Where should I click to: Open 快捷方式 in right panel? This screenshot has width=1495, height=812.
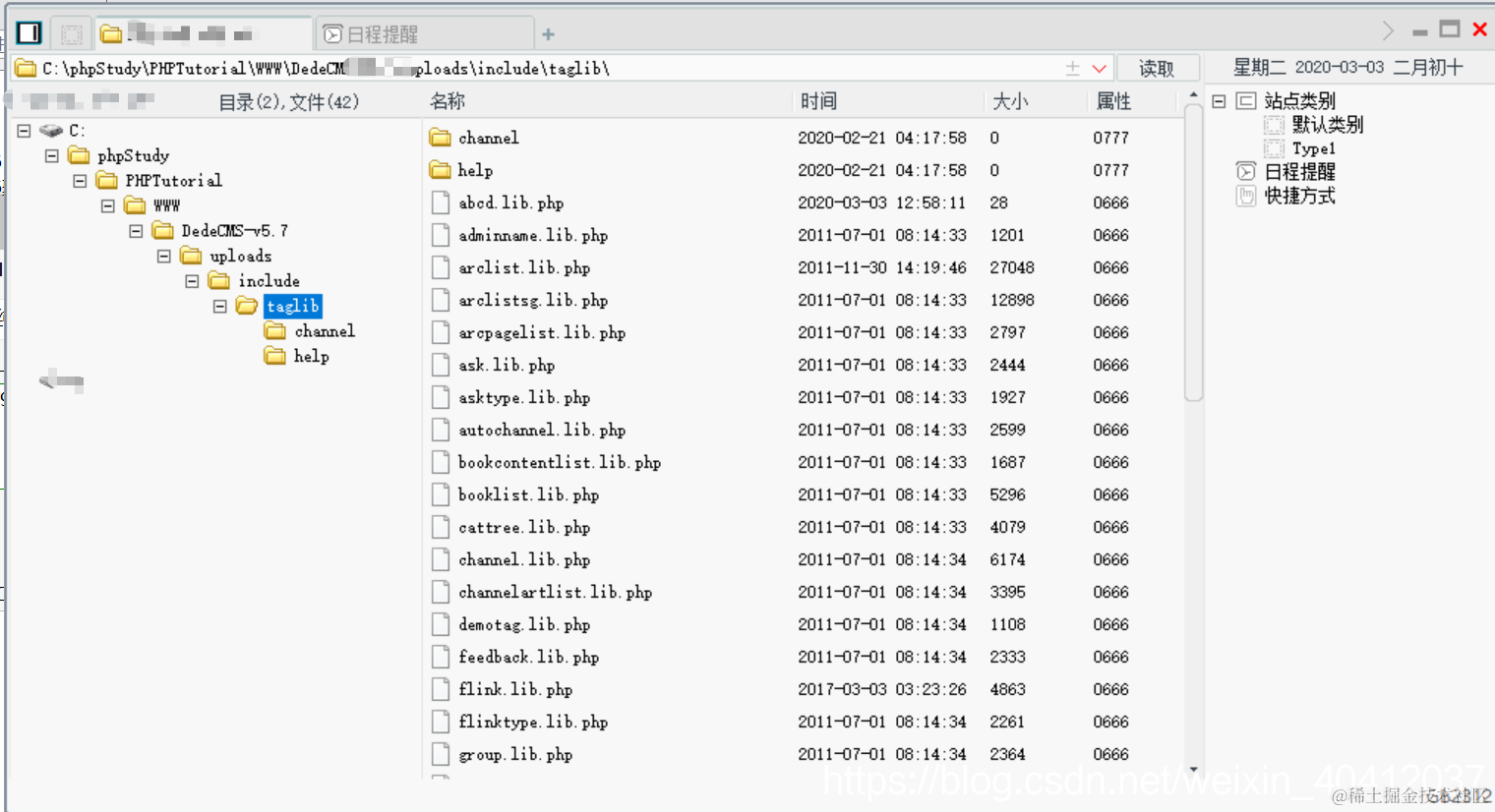click(1299, 196)
